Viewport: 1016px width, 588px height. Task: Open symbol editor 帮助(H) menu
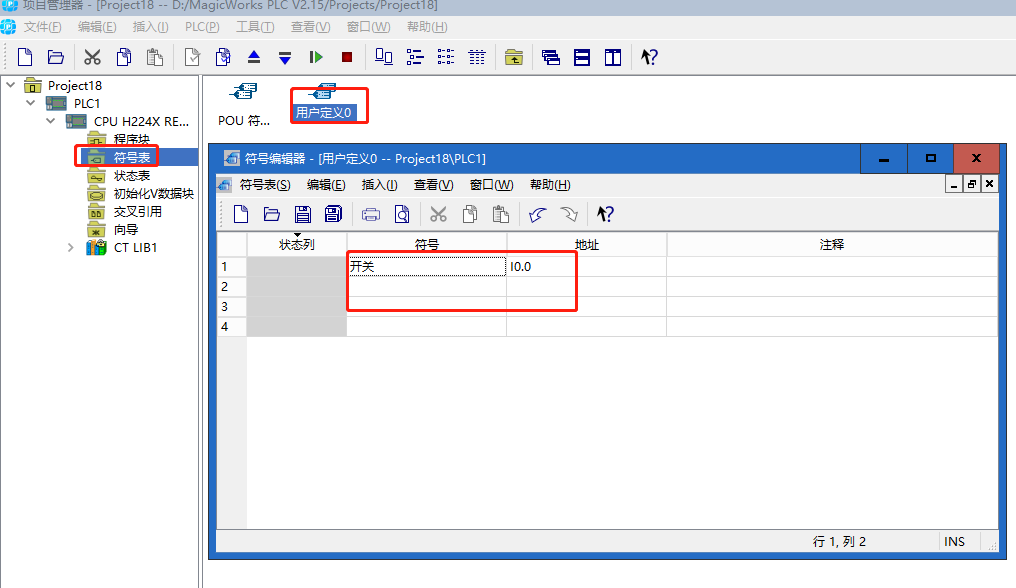tap(550, 185)
